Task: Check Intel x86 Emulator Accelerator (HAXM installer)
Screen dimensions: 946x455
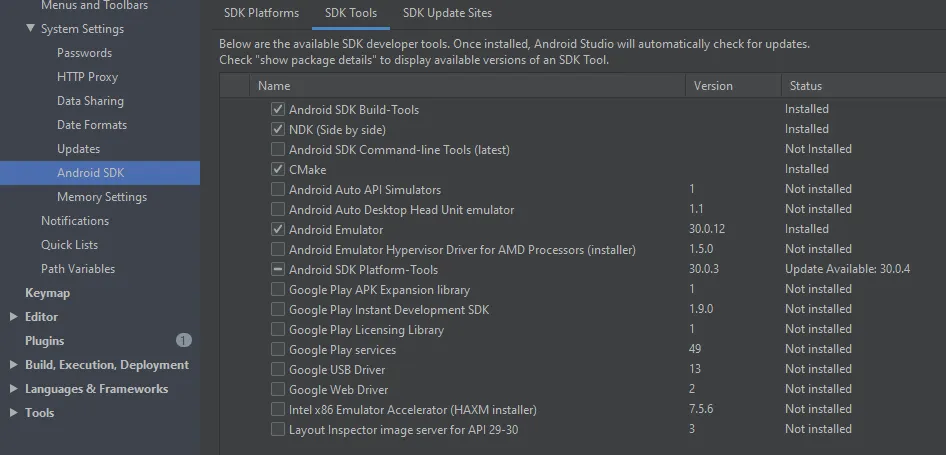Action: point(278,410)
